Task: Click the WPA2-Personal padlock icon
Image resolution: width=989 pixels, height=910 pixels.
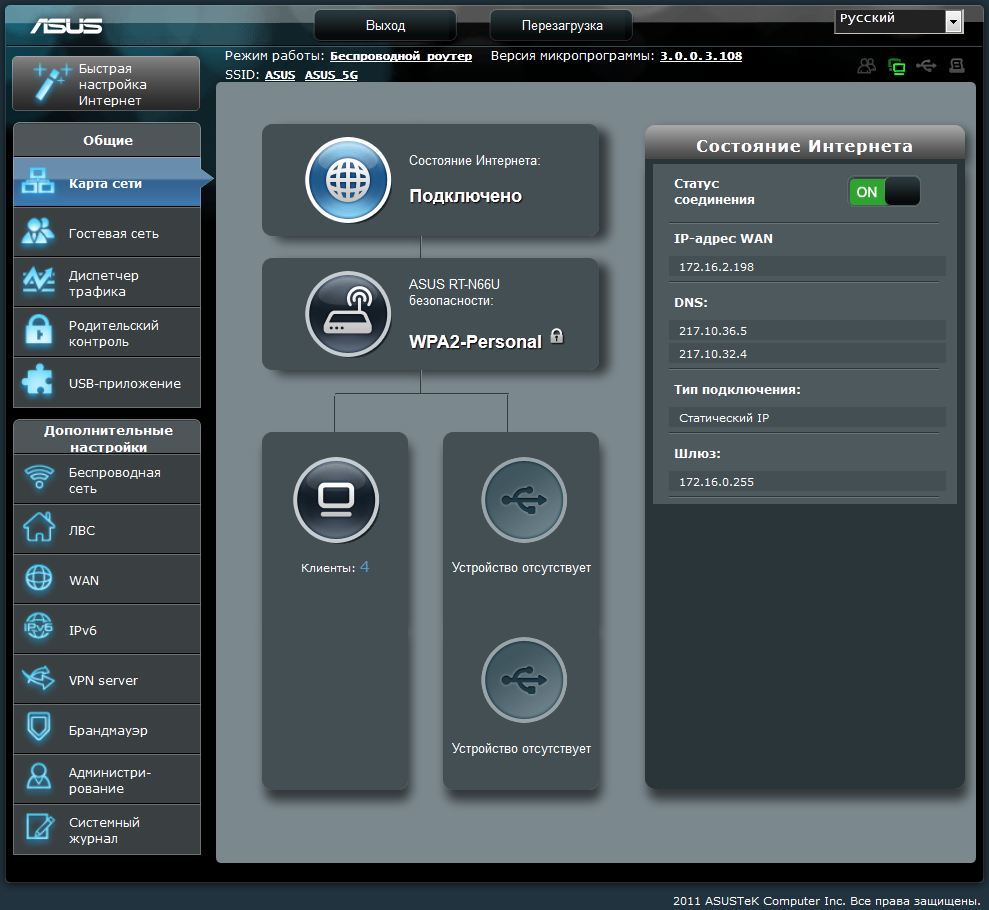Action: point(556,336)
